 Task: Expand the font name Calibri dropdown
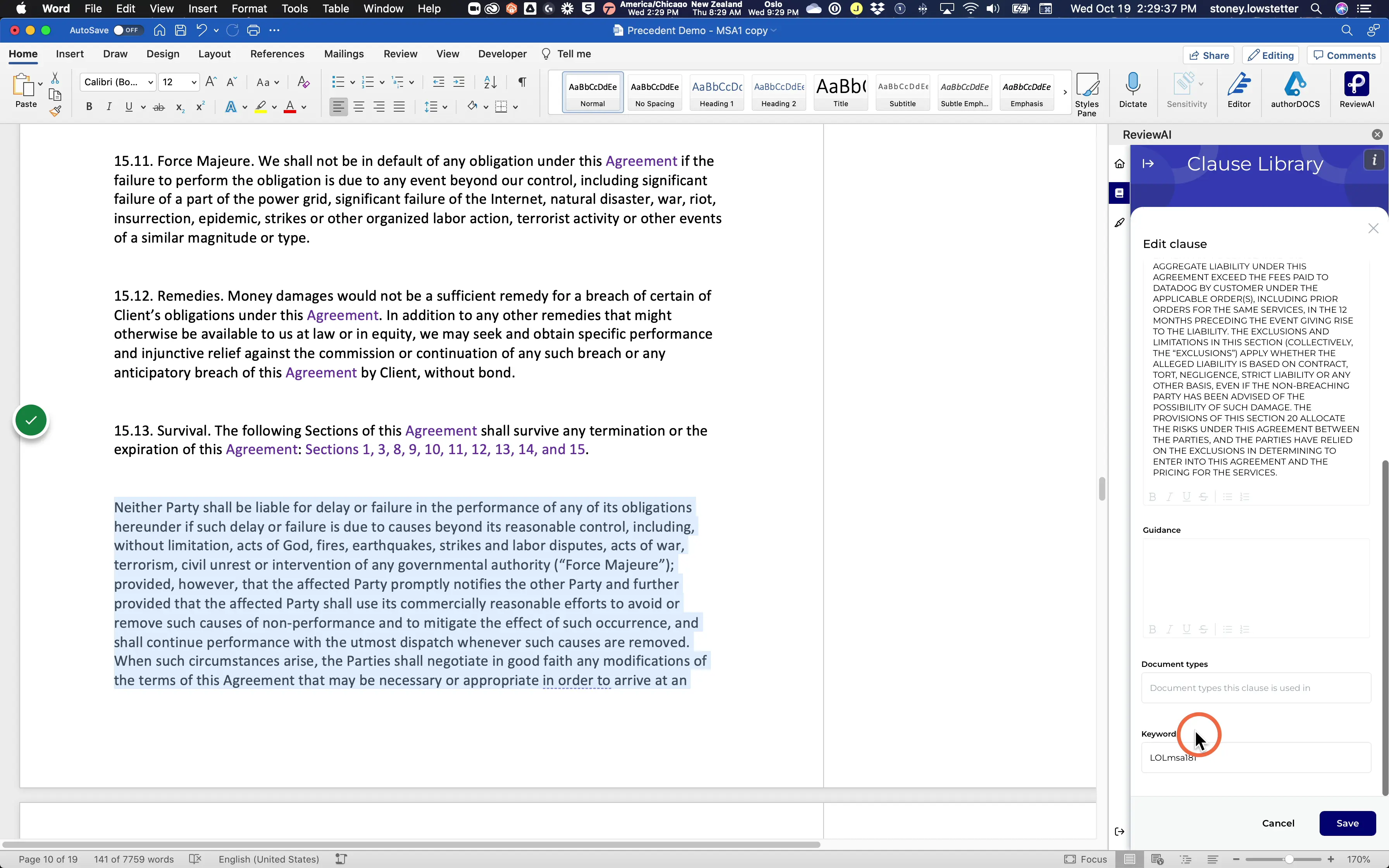pyautogui.click(x=150, y=82)
